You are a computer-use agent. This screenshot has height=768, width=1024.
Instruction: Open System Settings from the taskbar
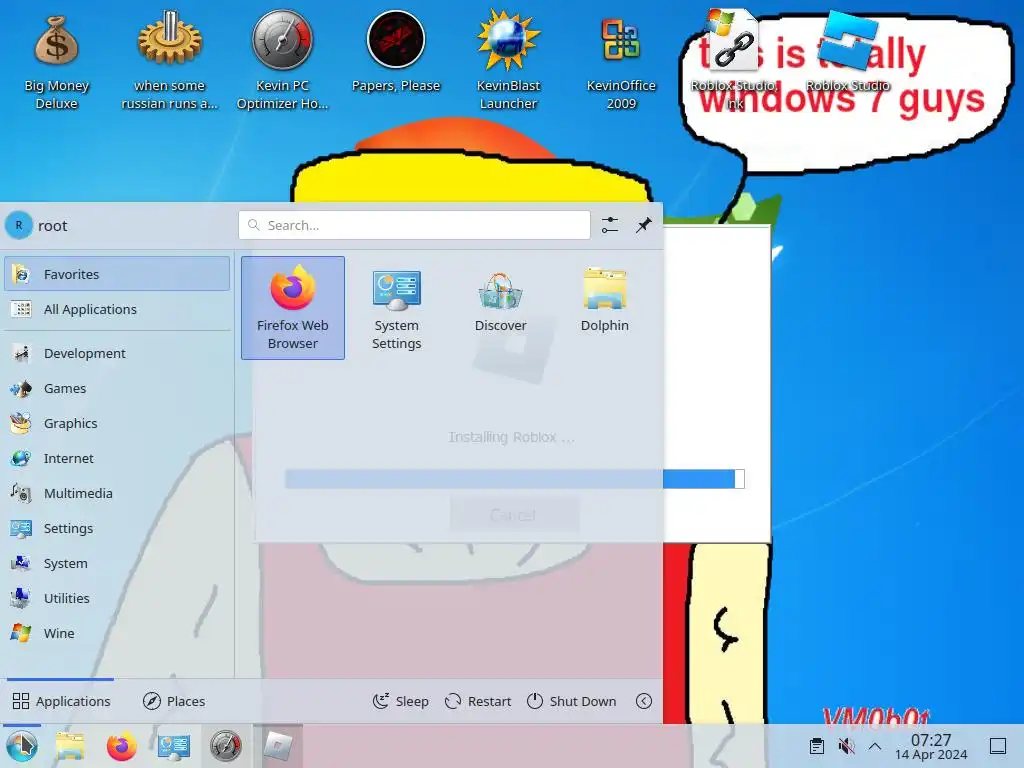[174, 746]
